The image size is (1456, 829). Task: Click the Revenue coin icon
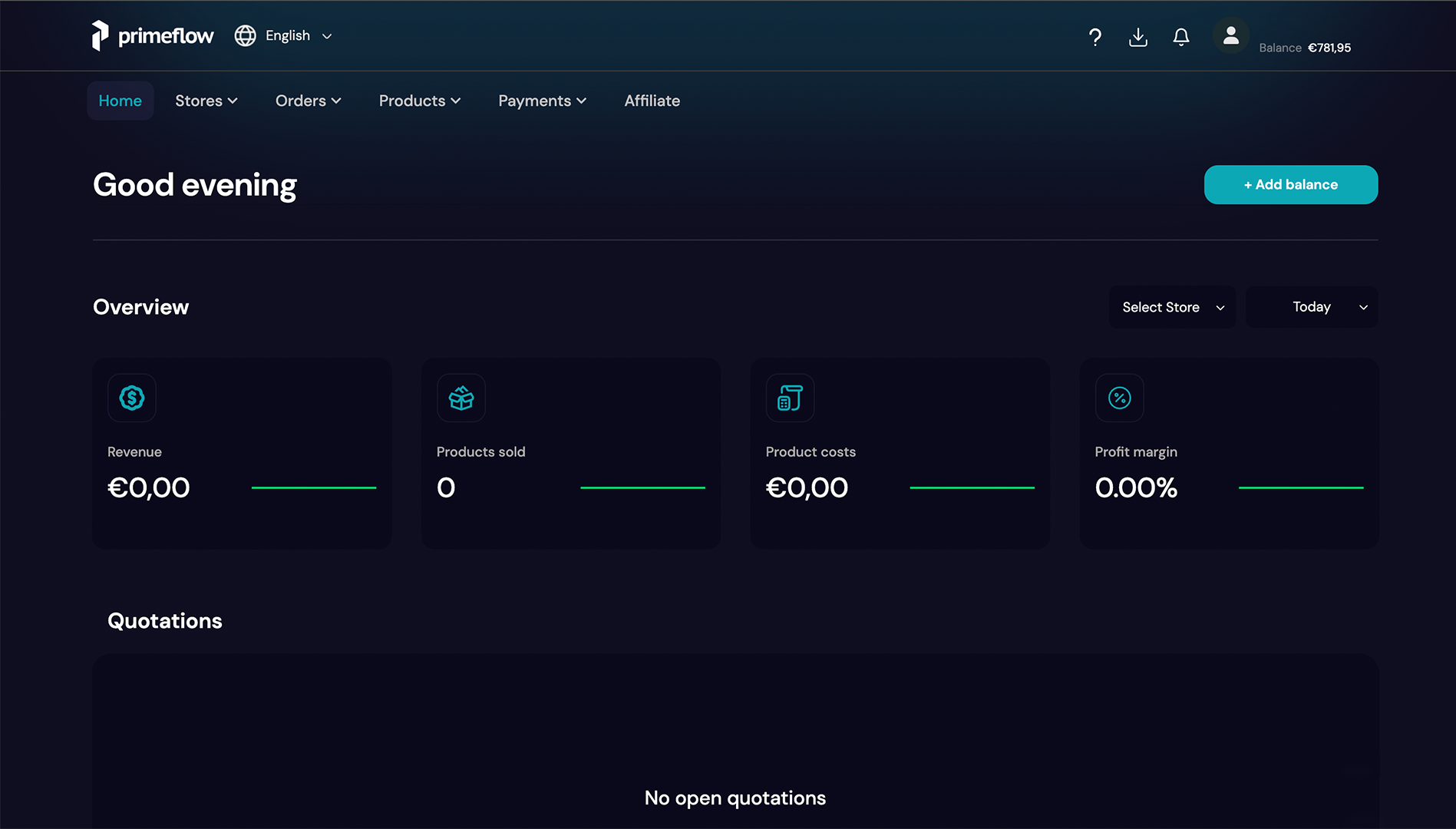[132, 398]
